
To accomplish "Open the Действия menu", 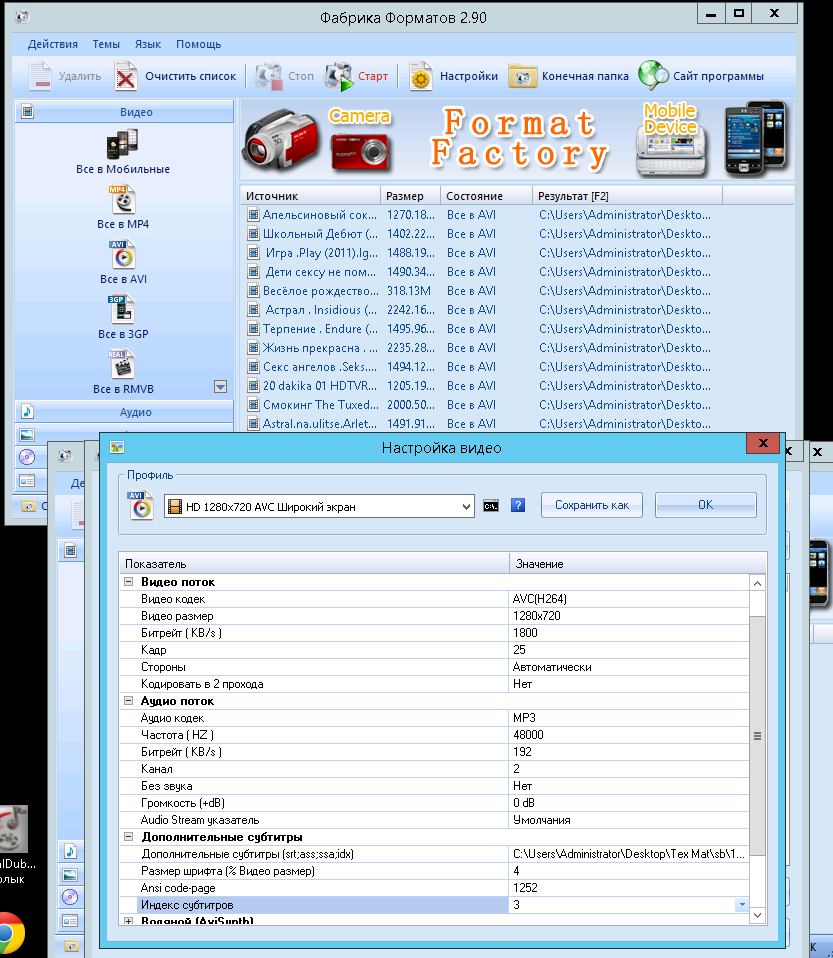I will click(x=53, y=44).
